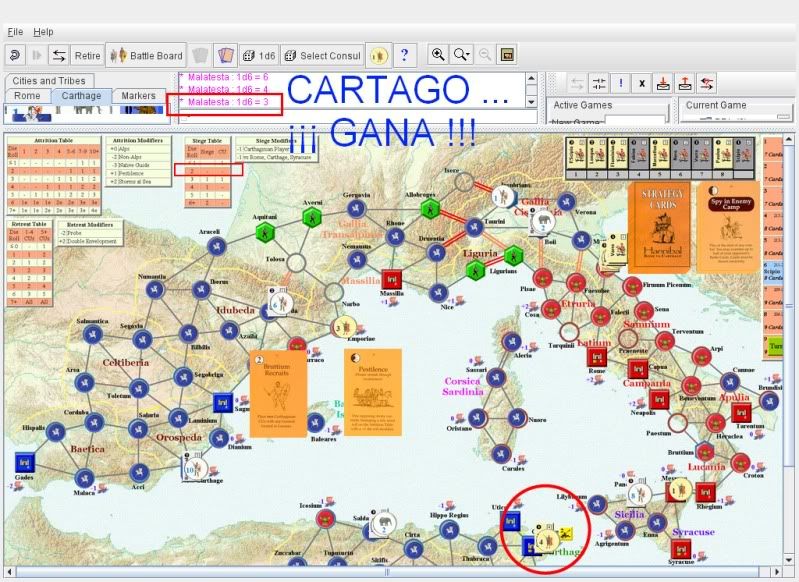
Task: Select the army counter at New Carthage
Action: (x=196, y=469)
